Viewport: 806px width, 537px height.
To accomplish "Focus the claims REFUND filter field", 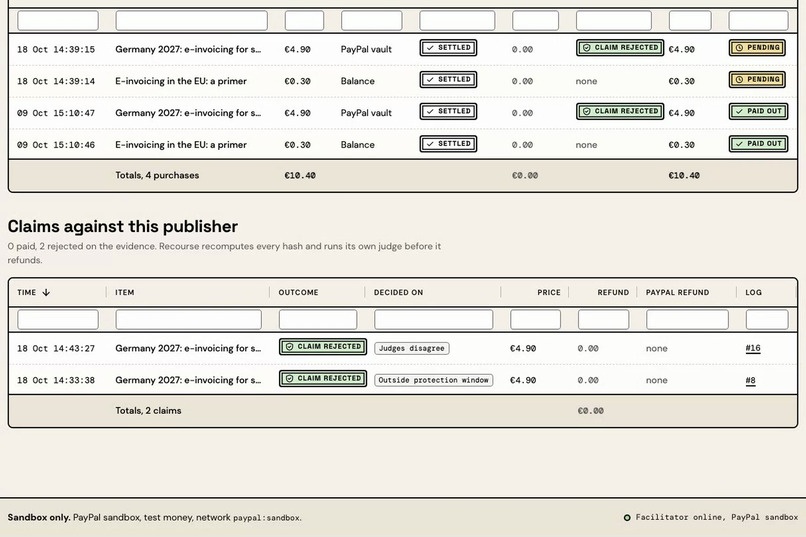I will [x=603, y=320].
